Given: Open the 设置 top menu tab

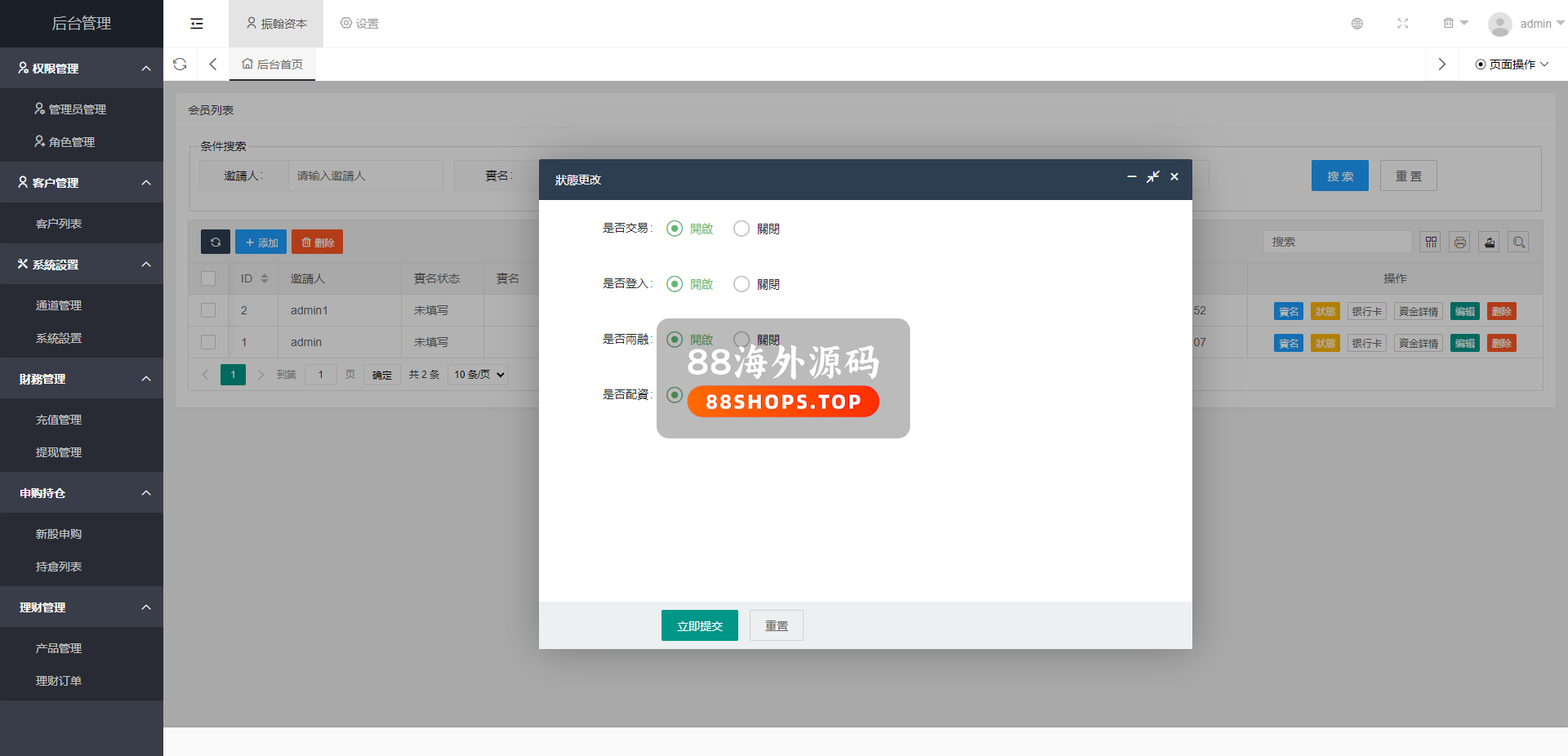Looking at the screenshot, I should point(359,24).
